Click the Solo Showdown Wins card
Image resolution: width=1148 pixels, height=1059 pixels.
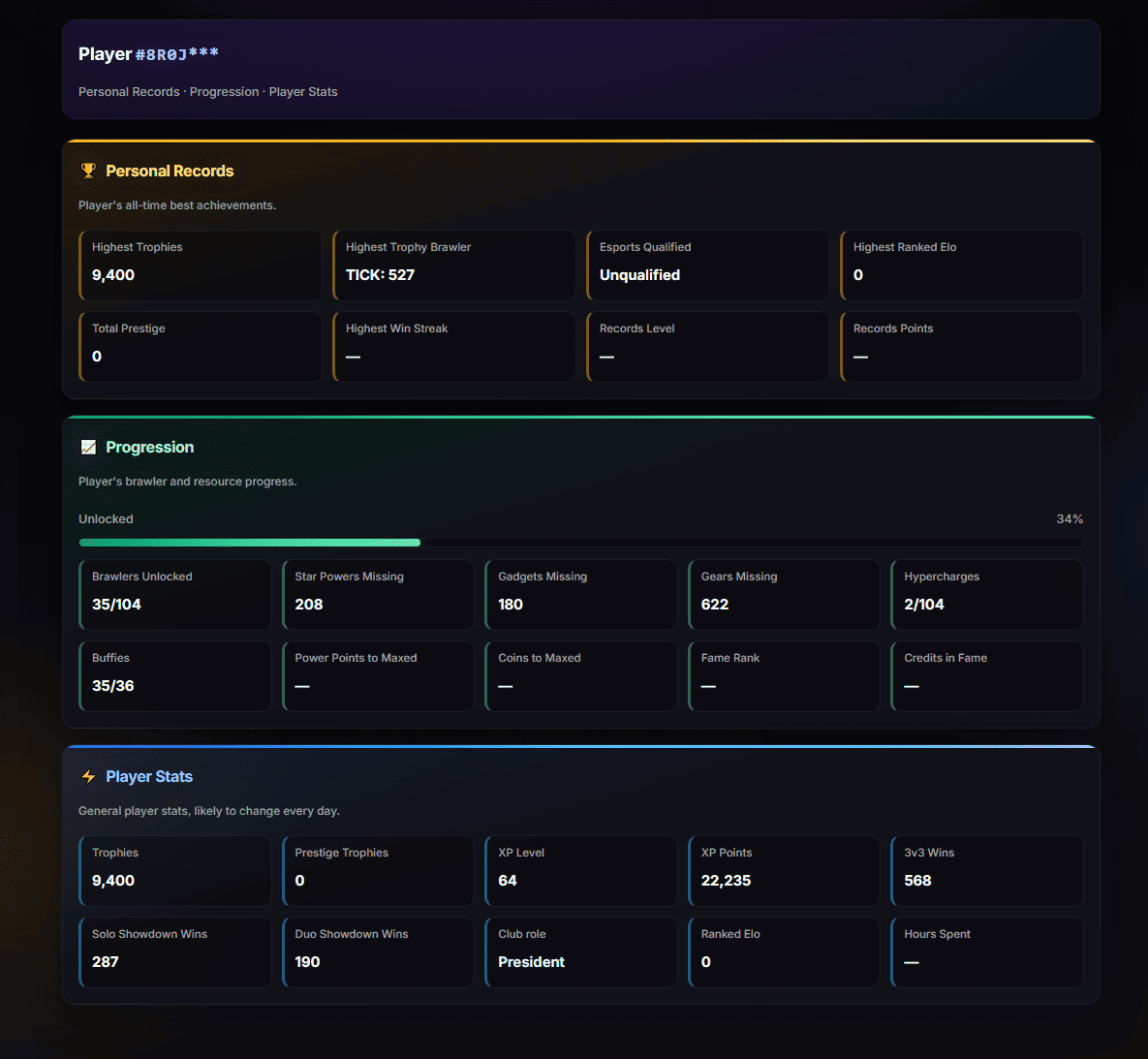coord(175,952)
